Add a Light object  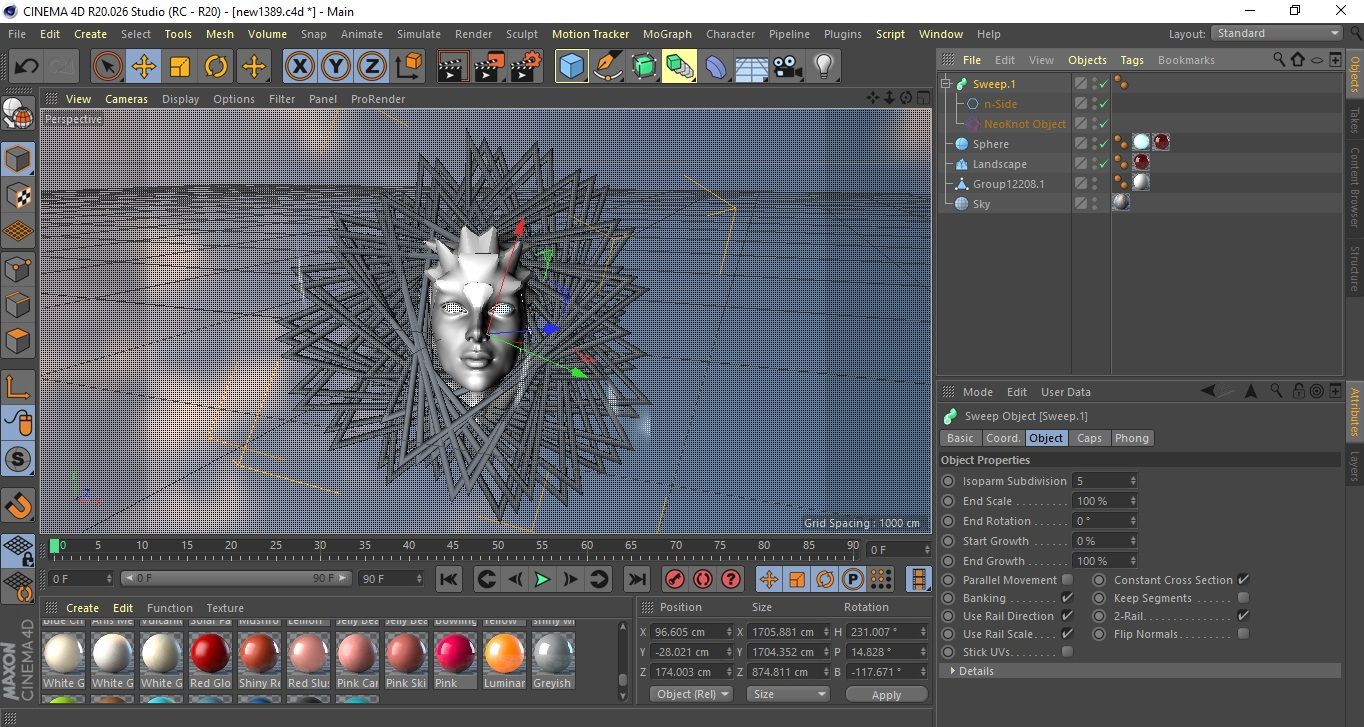pos(824,67)
